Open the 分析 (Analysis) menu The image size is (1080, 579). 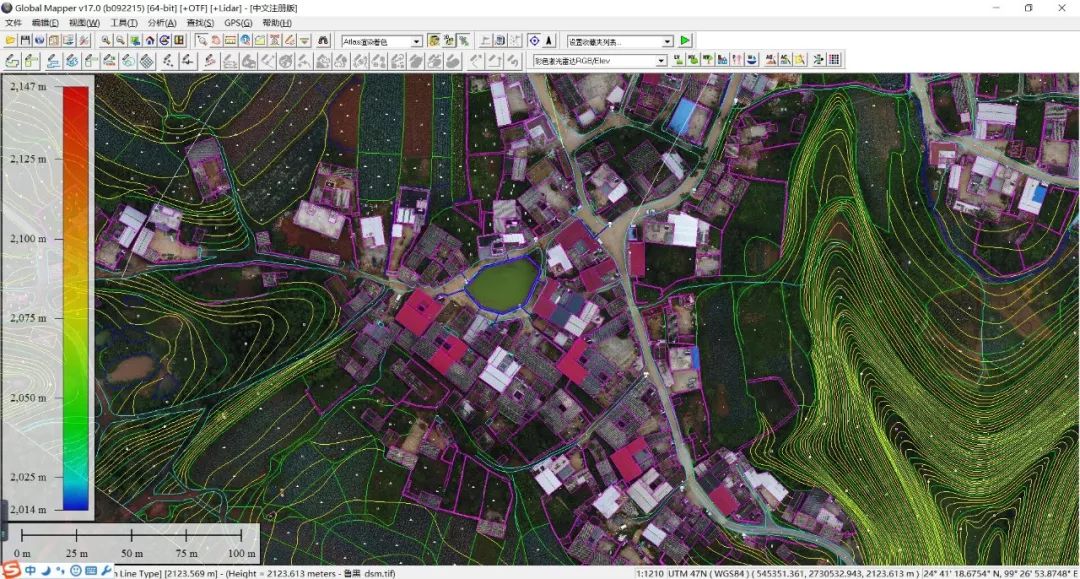coord(161,23)
